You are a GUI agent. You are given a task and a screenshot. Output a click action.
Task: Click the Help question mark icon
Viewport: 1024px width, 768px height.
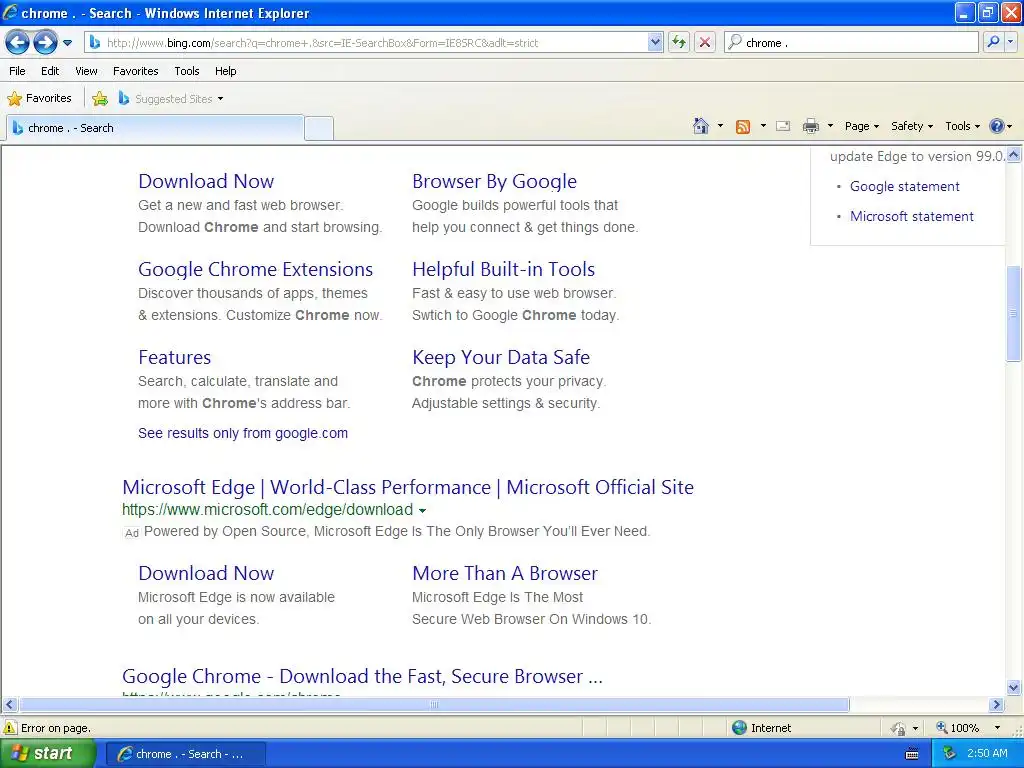(997, 126)
